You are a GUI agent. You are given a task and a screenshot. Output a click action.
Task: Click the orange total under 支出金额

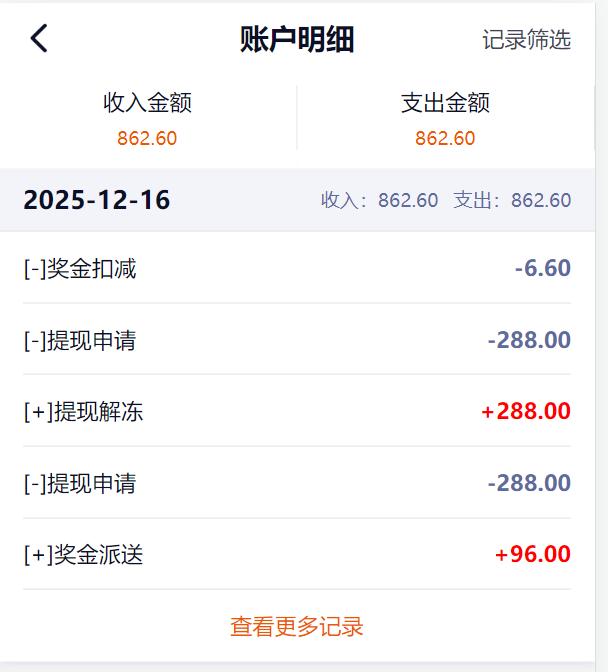tap(445, 138)
